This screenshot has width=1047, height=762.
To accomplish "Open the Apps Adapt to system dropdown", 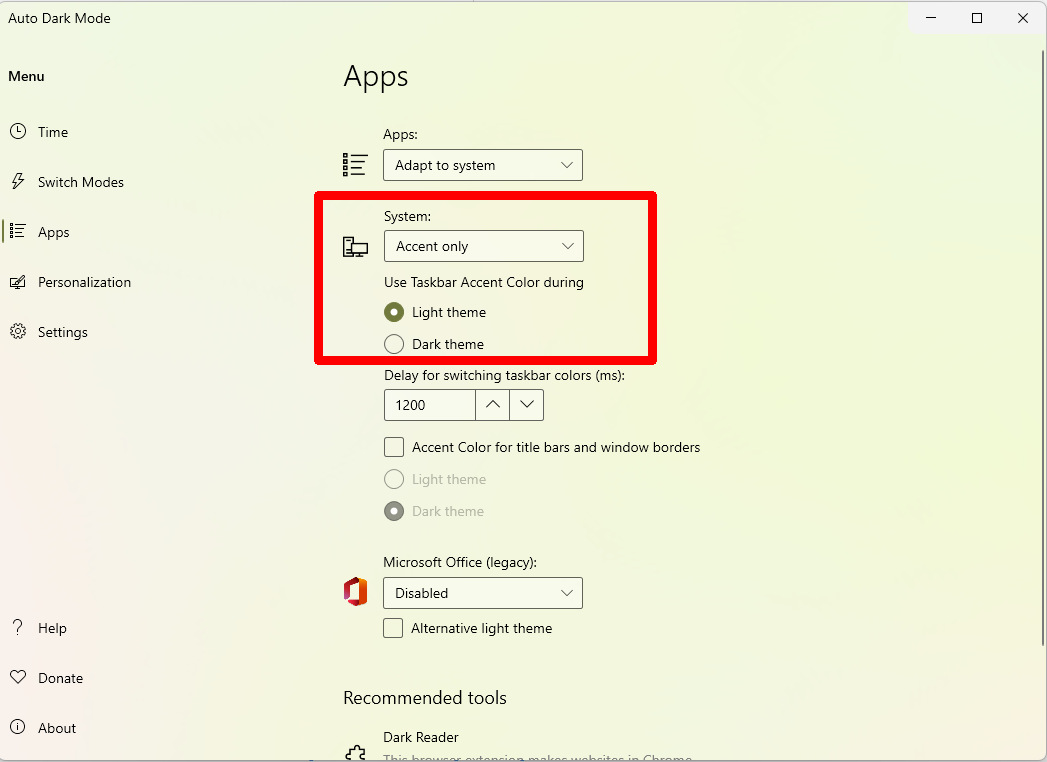I will tap(483, 164).
